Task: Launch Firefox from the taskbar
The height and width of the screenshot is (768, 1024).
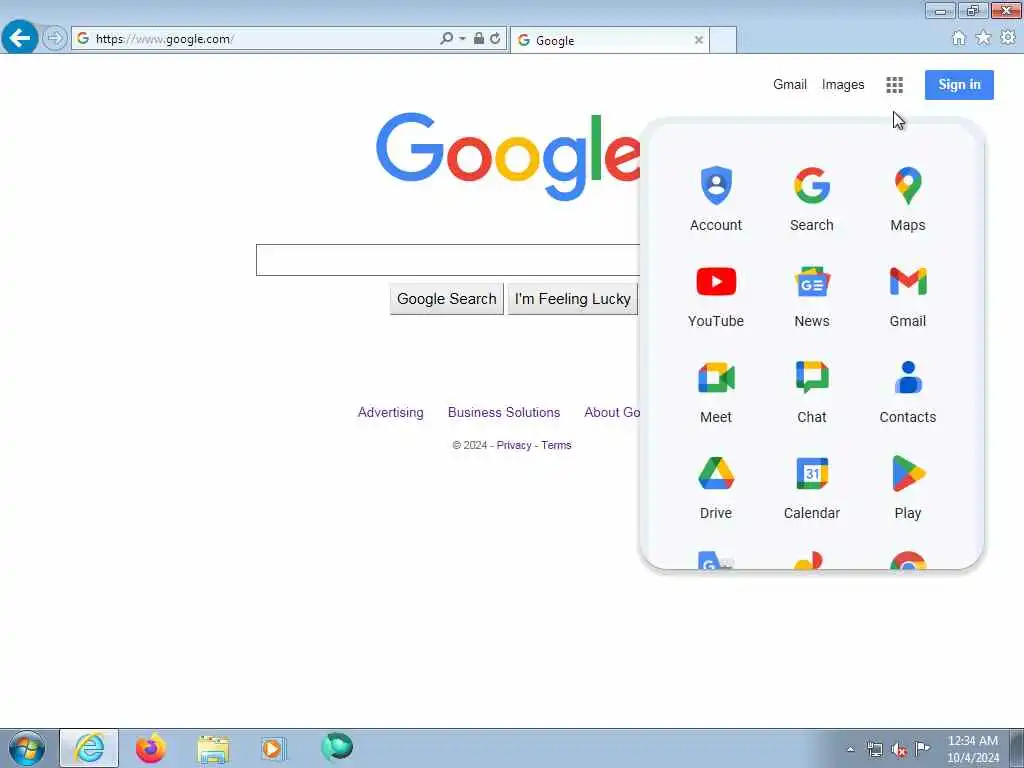Action: click(x=151, y=748)
